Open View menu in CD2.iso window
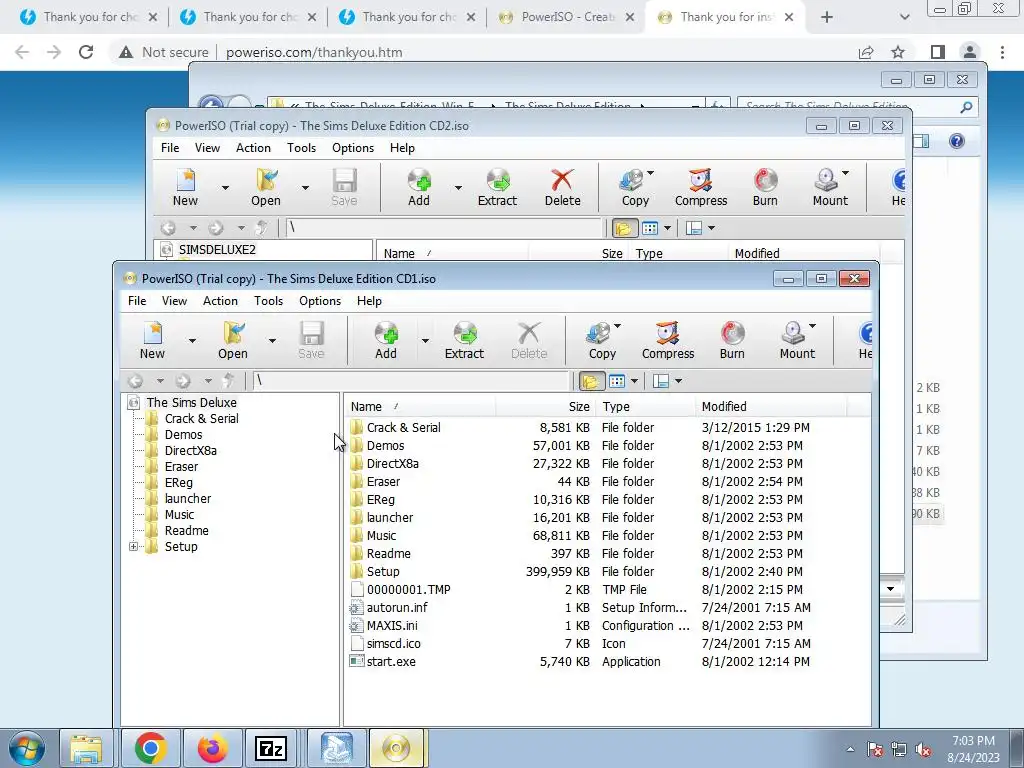1024x768 pixels. coord(207,148)
